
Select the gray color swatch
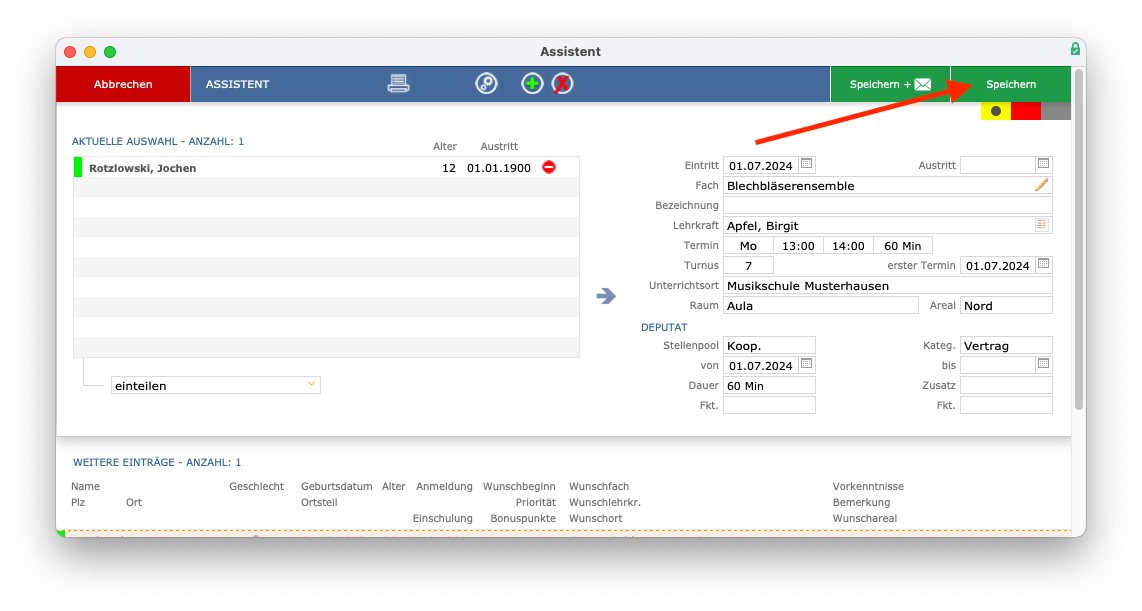[x=1056, y=111]
